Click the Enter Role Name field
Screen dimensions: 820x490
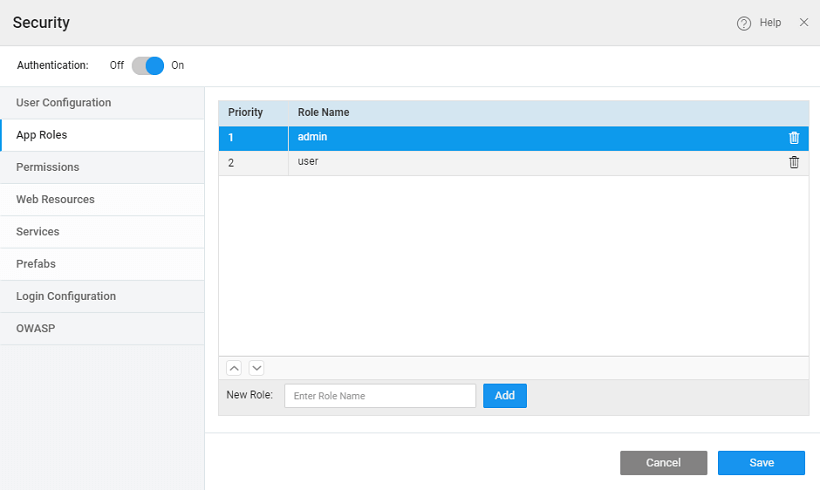[x=380, y=396]
